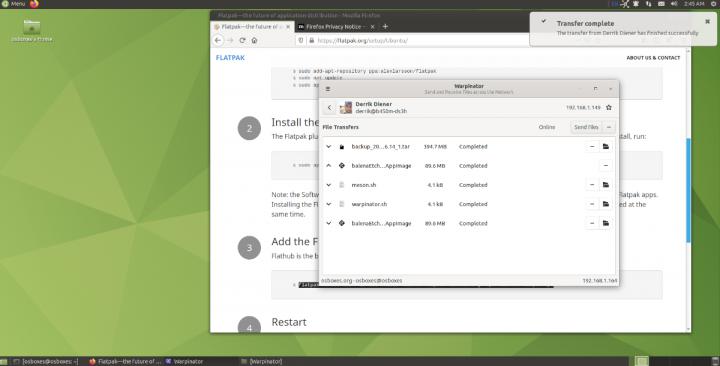Dismiss the Transfer complete notification
The image size is (720, 366).
707,21
